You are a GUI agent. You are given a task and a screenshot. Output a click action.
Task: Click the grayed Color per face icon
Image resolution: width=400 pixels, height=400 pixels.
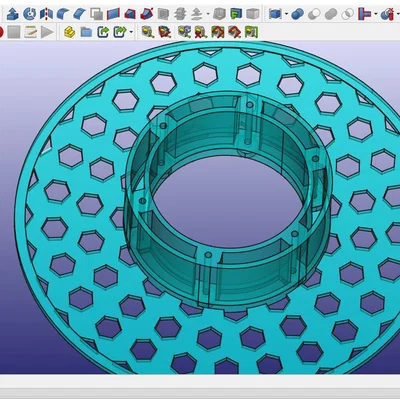coord(252,14)
